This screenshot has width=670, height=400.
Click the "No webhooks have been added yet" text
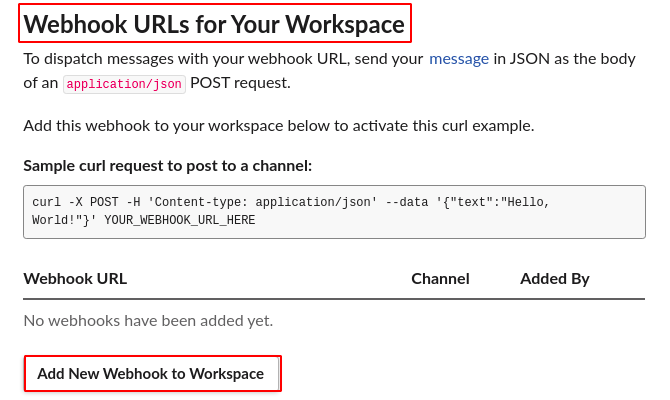[148, 321]
